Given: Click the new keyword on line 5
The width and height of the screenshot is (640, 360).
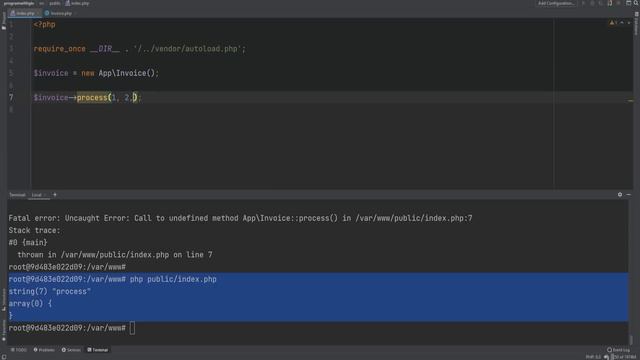Looking at the screenshot, I should point(88,73).
